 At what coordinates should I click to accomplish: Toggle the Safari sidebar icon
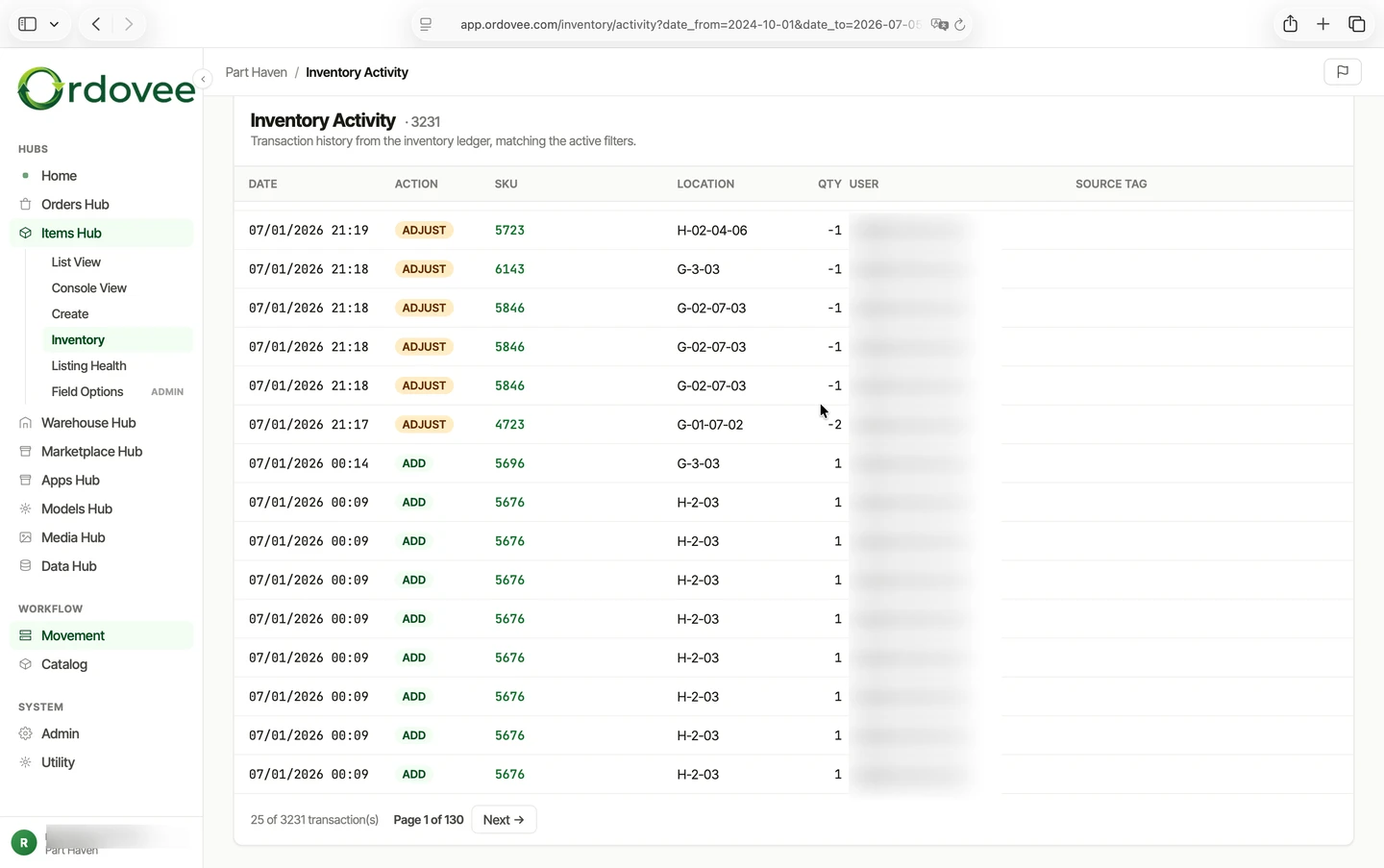[x=27, y=24]
